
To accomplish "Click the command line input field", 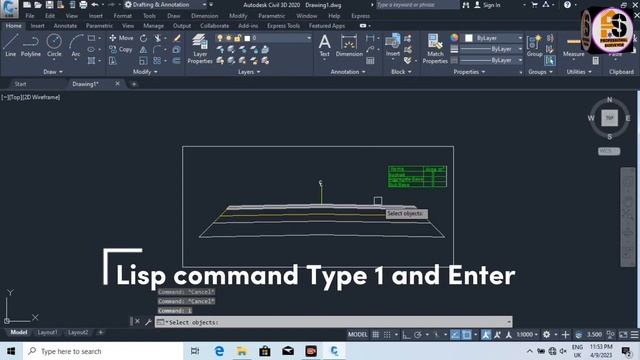I will (333, 322).
